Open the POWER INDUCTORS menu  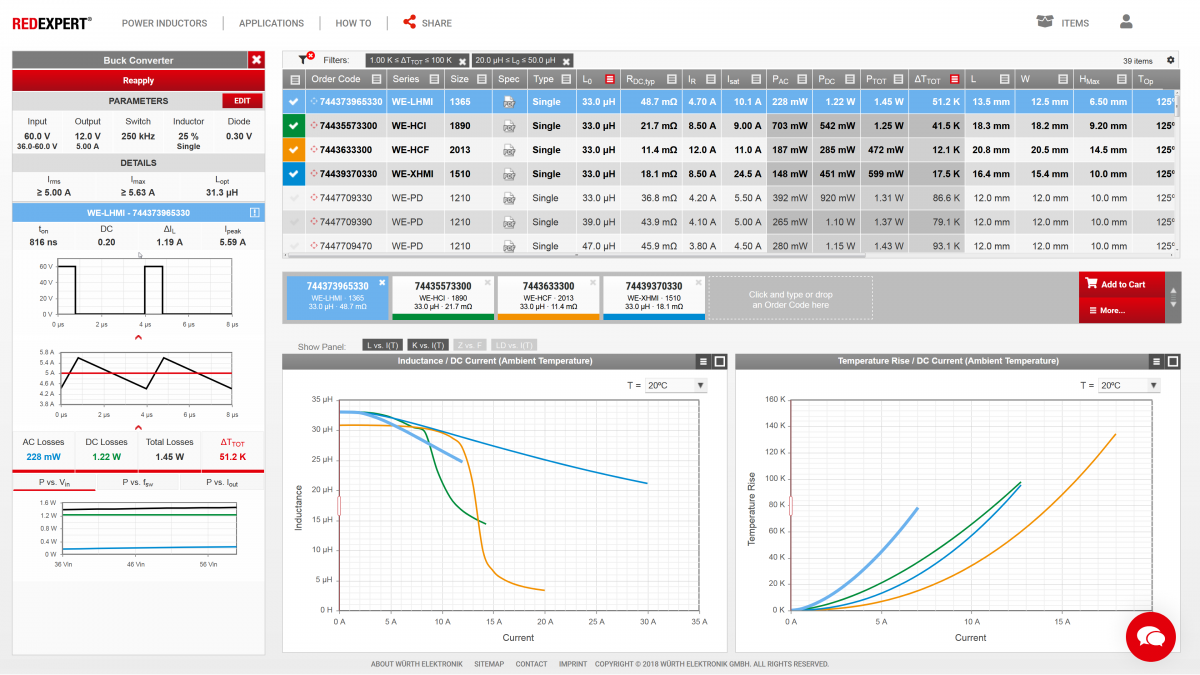pyautogui.click(x=164, y=23)
